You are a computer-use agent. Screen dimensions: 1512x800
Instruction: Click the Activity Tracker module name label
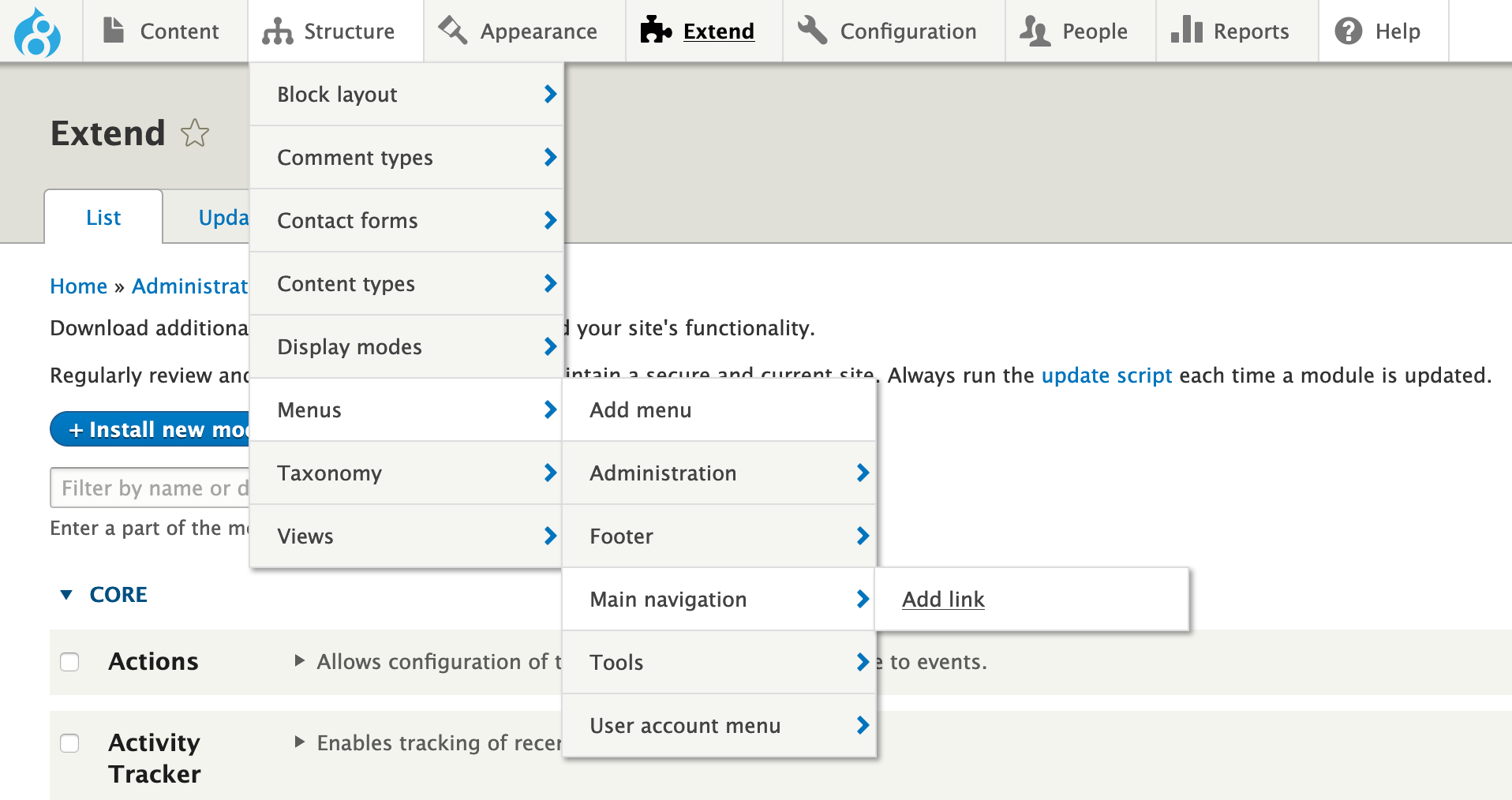tap(155, 757)
